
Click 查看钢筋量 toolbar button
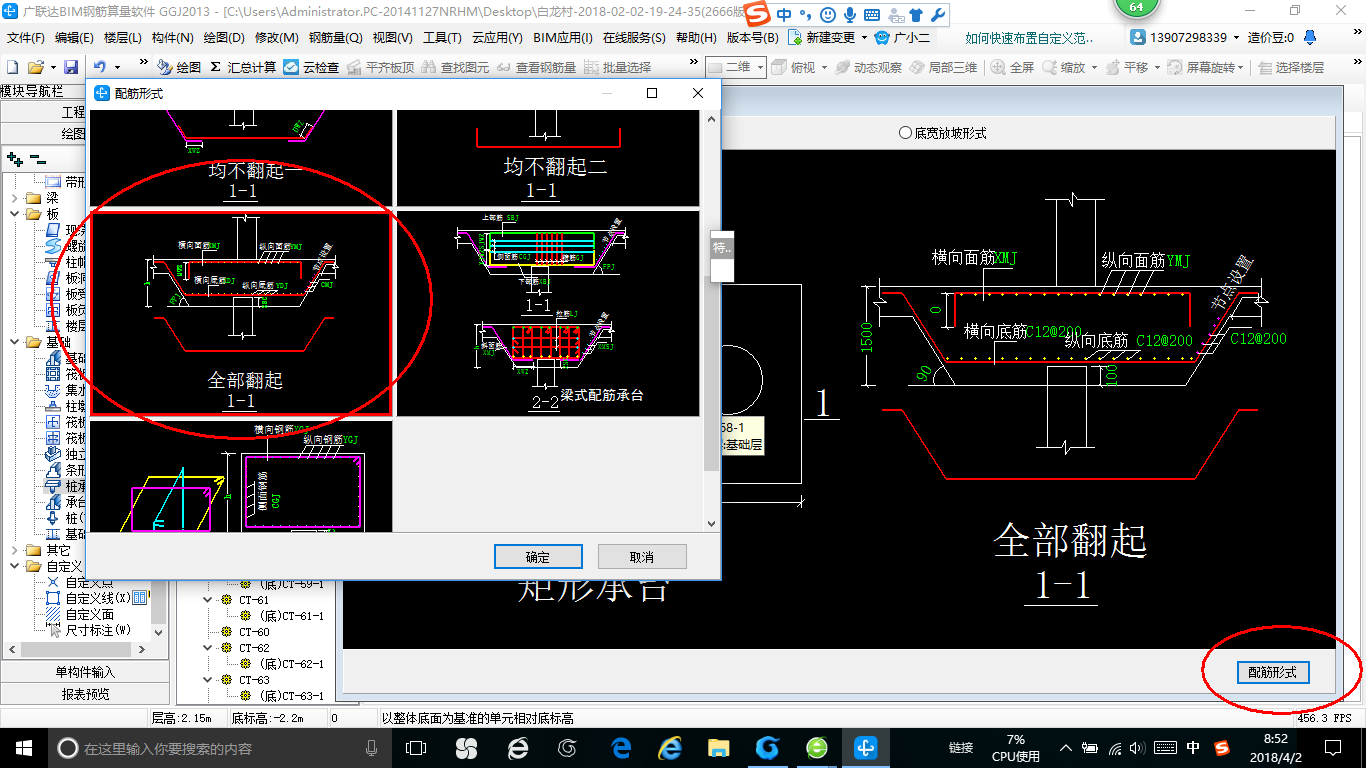point(536,67)
